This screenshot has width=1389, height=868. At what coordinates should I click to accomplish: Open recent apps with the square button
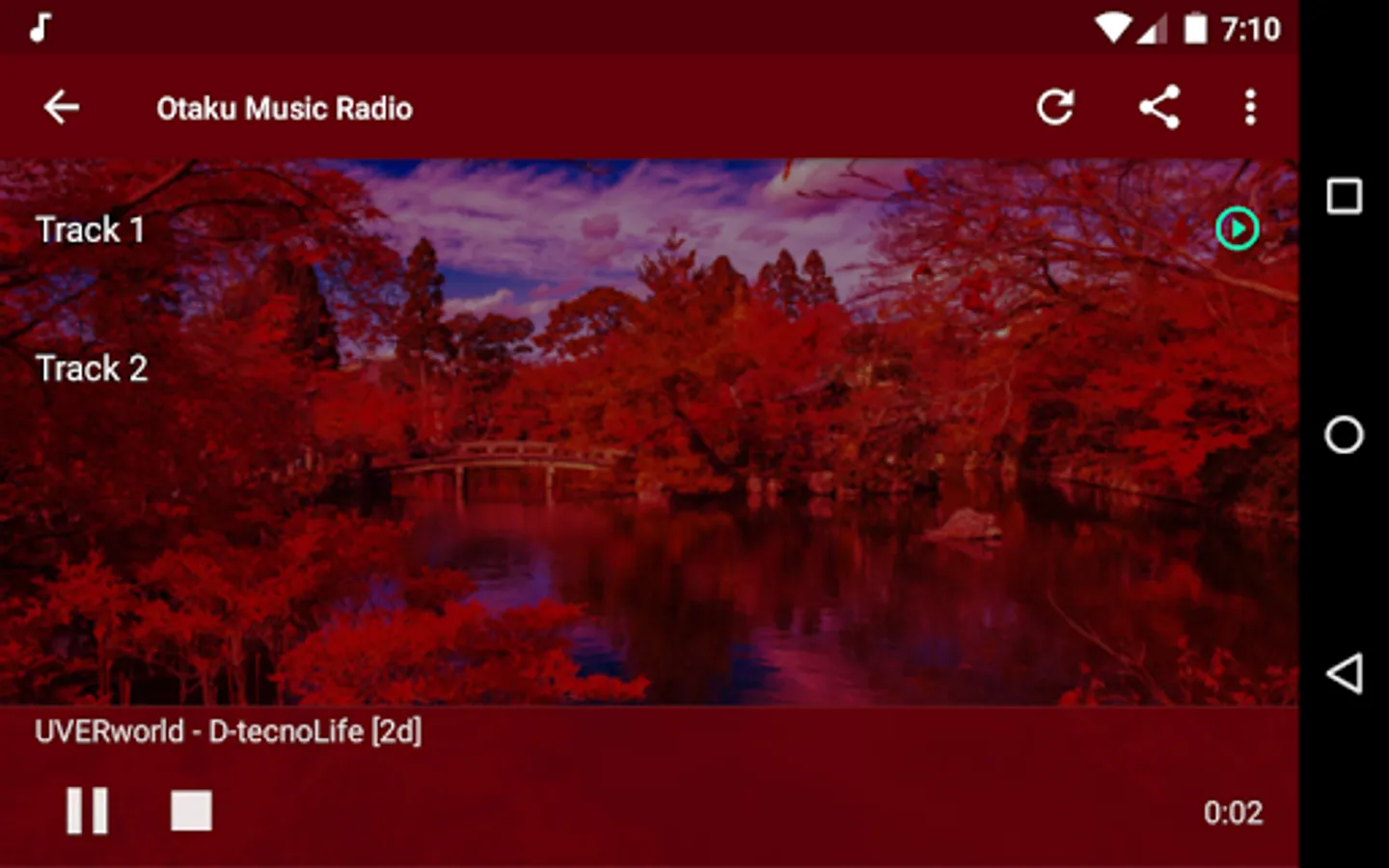tap(1344, 196)
